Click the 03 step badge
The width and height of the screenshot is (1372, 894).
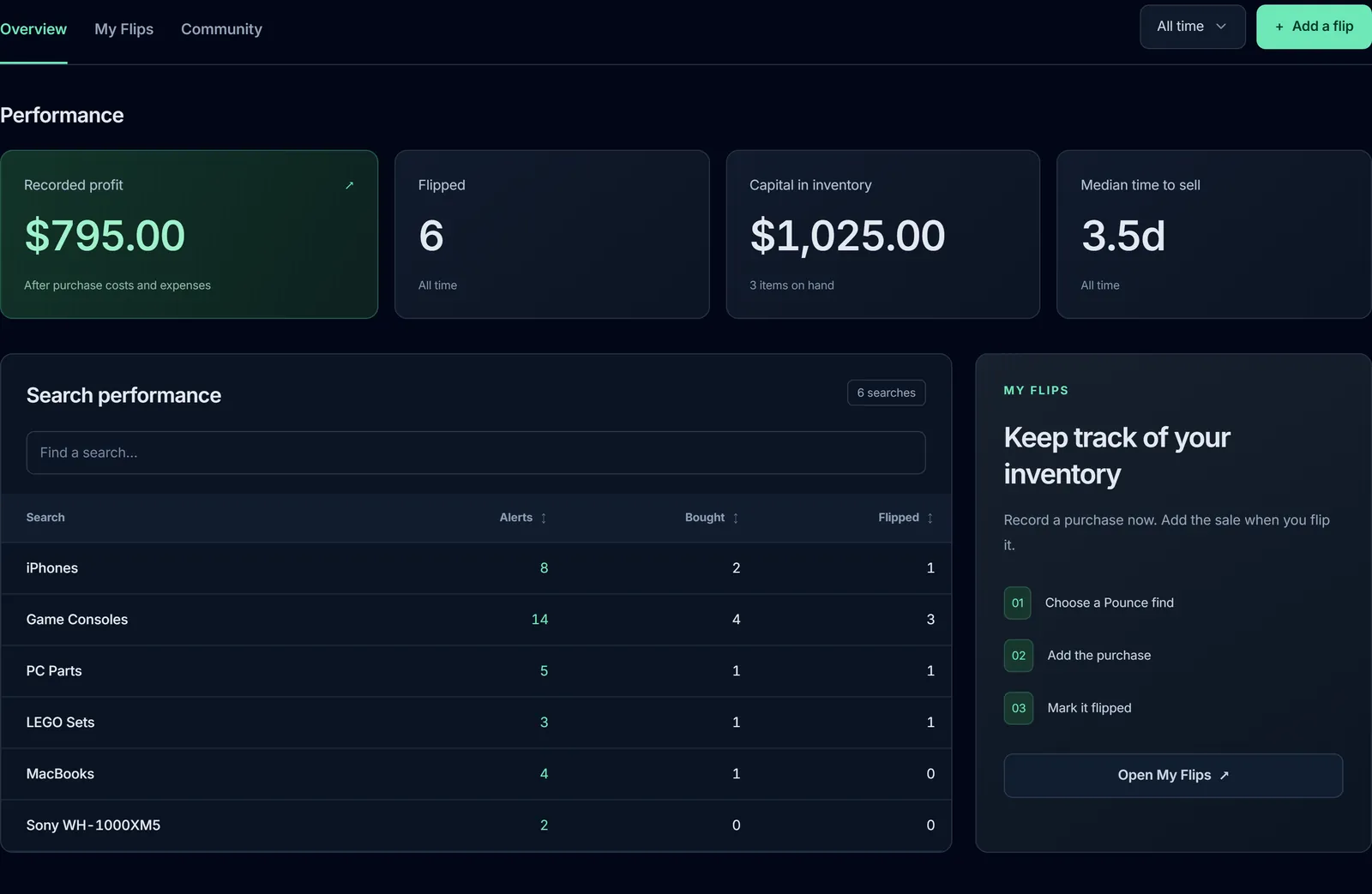[x=1019, y=708]
